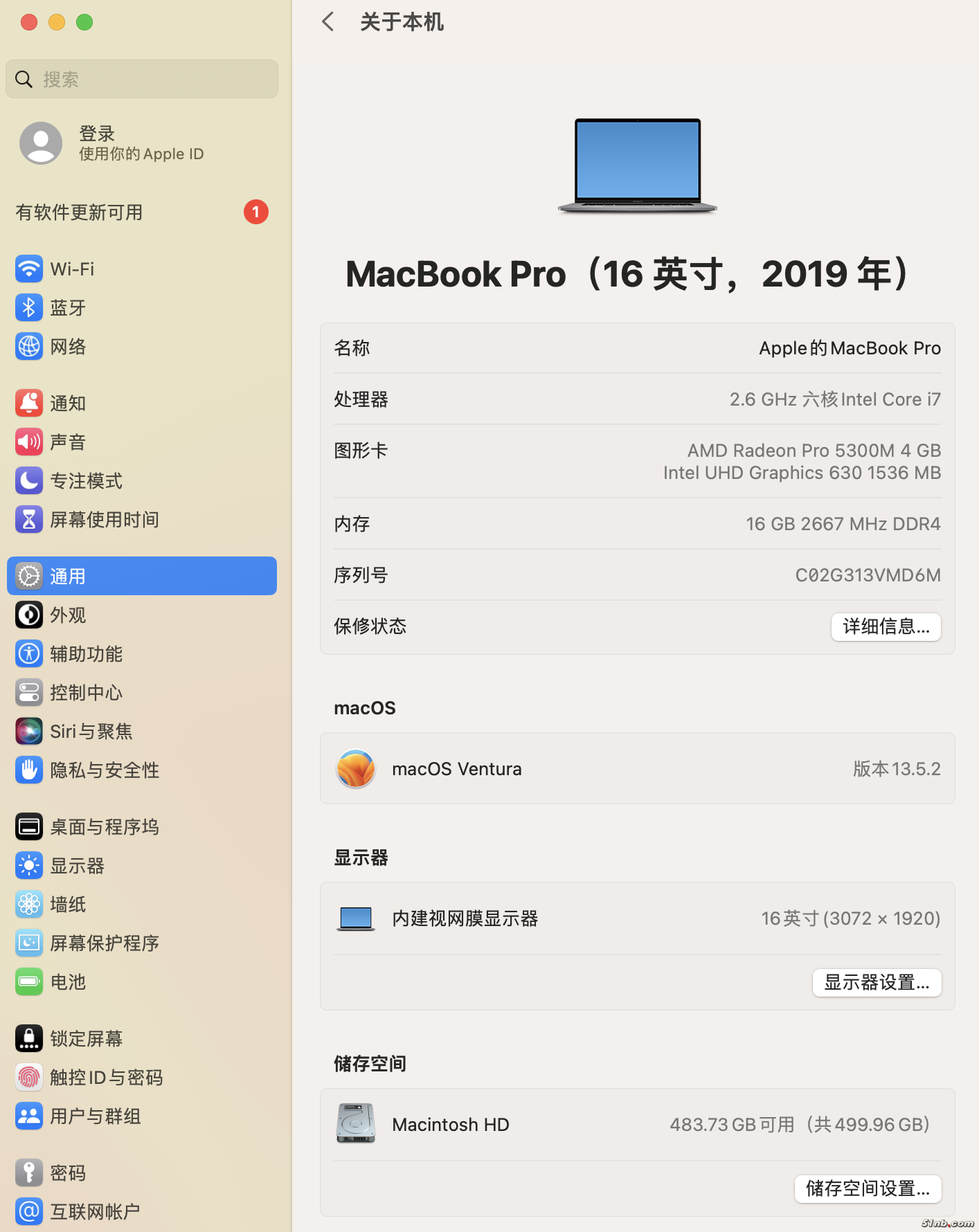Go back using the back chevron
The width and height of the screenshot is (979, 1232).
click(328, 22)
